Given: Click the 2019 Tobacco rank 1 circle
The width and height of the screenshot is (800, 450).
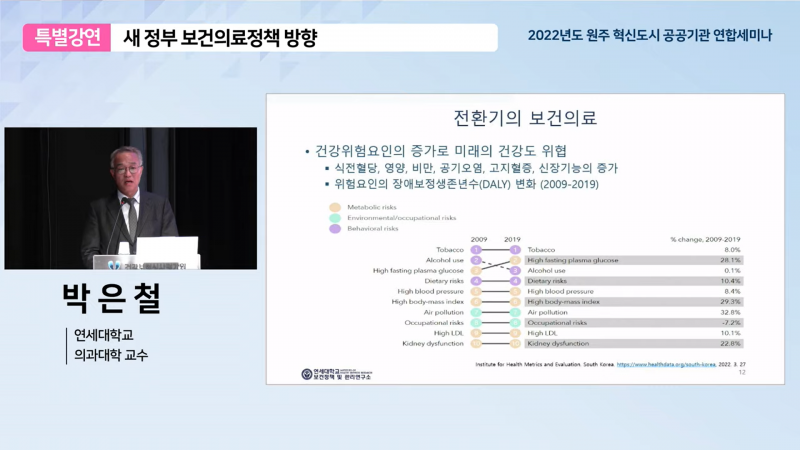Looking at the screenshot, I should (x=515, y=250).
